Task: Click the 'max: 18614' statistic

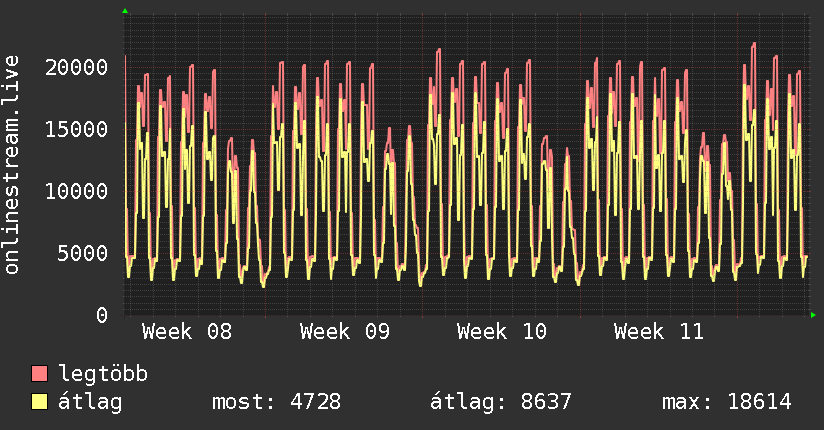Action: [727, 402]
